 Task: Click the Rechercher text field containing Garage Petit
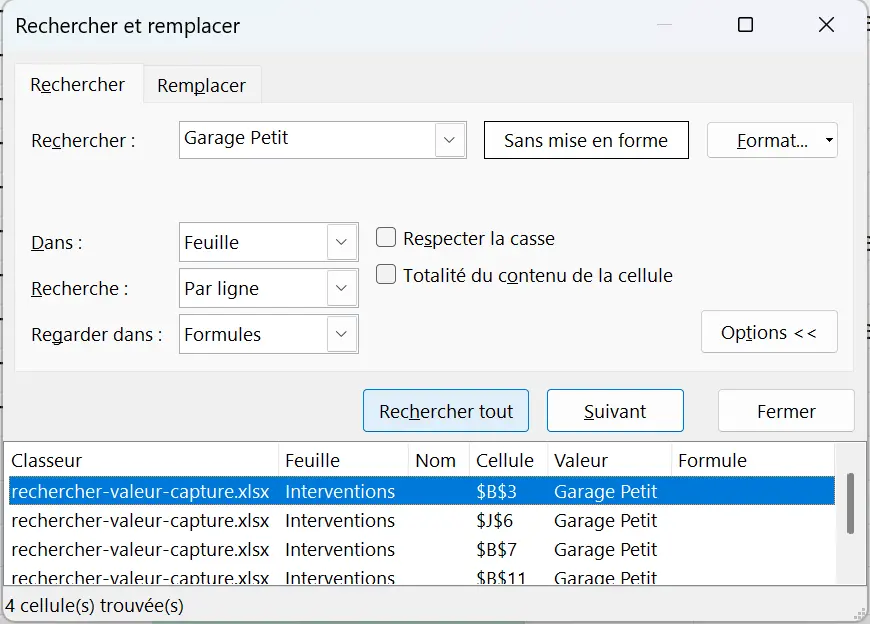click(308, 140)
